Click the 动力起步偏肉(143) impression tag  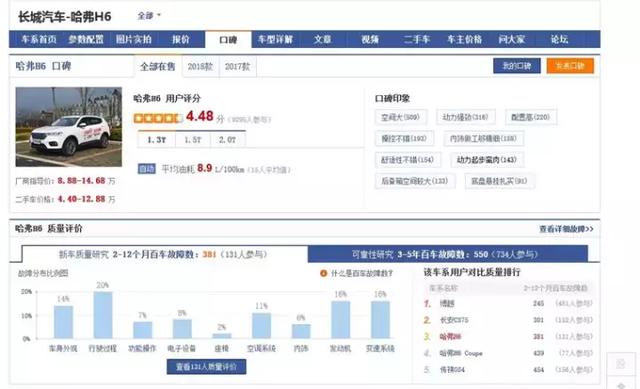tap(487, 160)
